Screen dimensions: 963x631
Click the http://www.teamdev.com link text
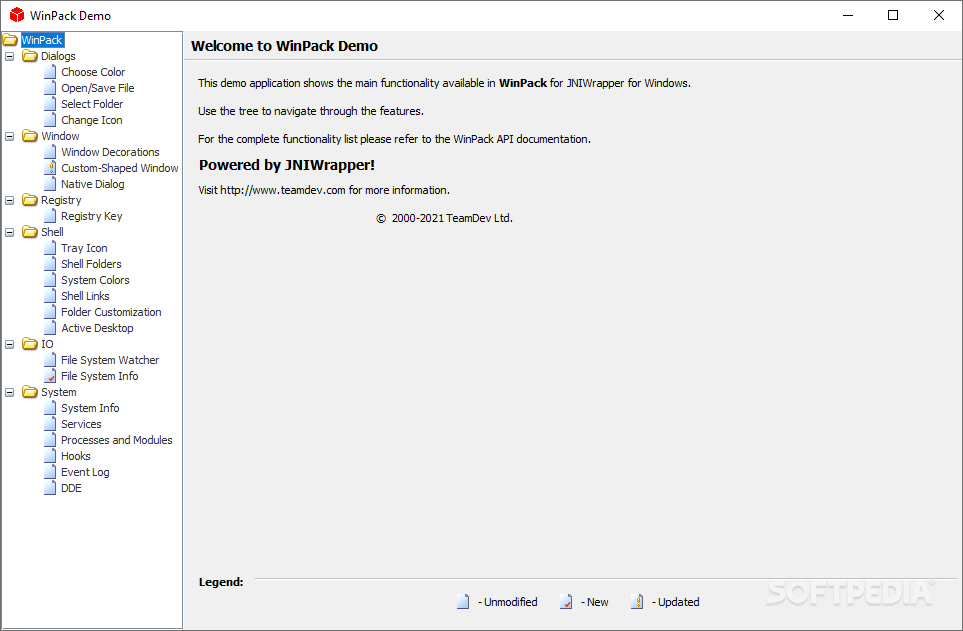tap(283, 190)
